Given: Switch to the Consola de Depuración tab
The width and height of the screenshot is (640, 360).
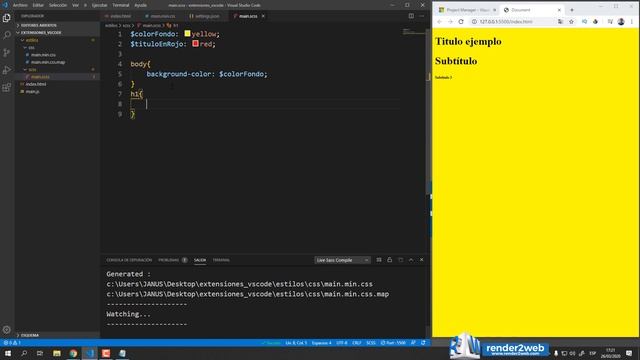Looking at the screenshot, I should pyautogui.click(x=129, y=260).
